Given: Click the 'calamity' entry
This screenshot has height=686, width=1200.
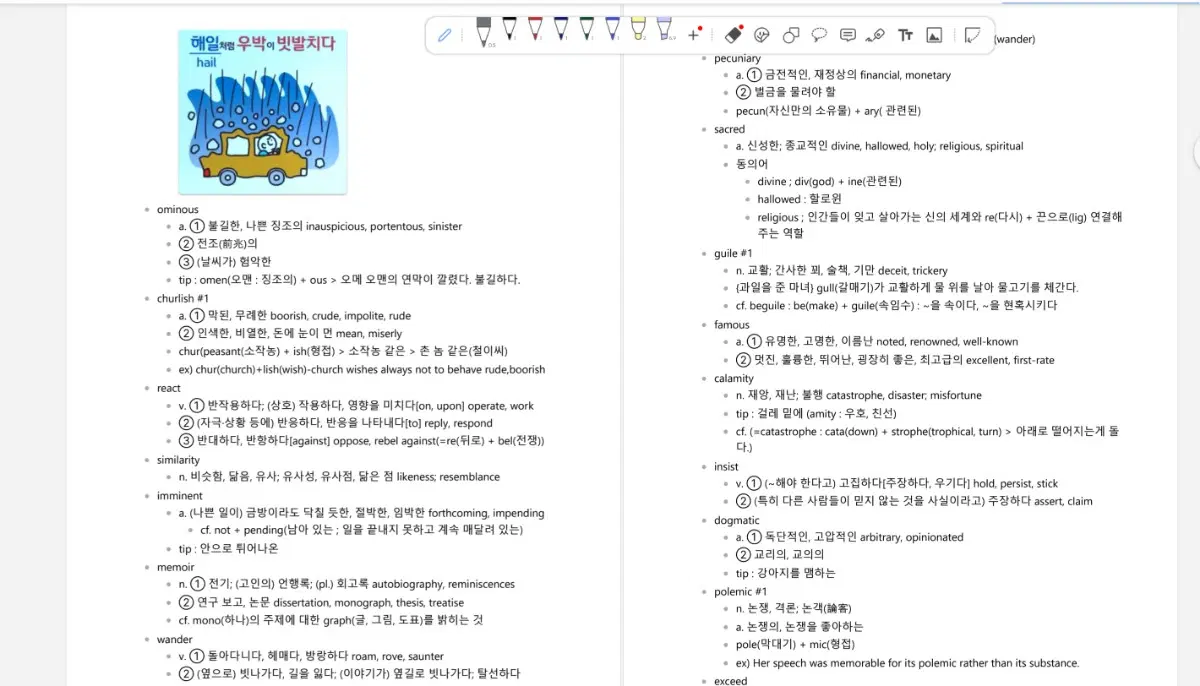Looking at the screenshot, I should click(x=734, y=379).
